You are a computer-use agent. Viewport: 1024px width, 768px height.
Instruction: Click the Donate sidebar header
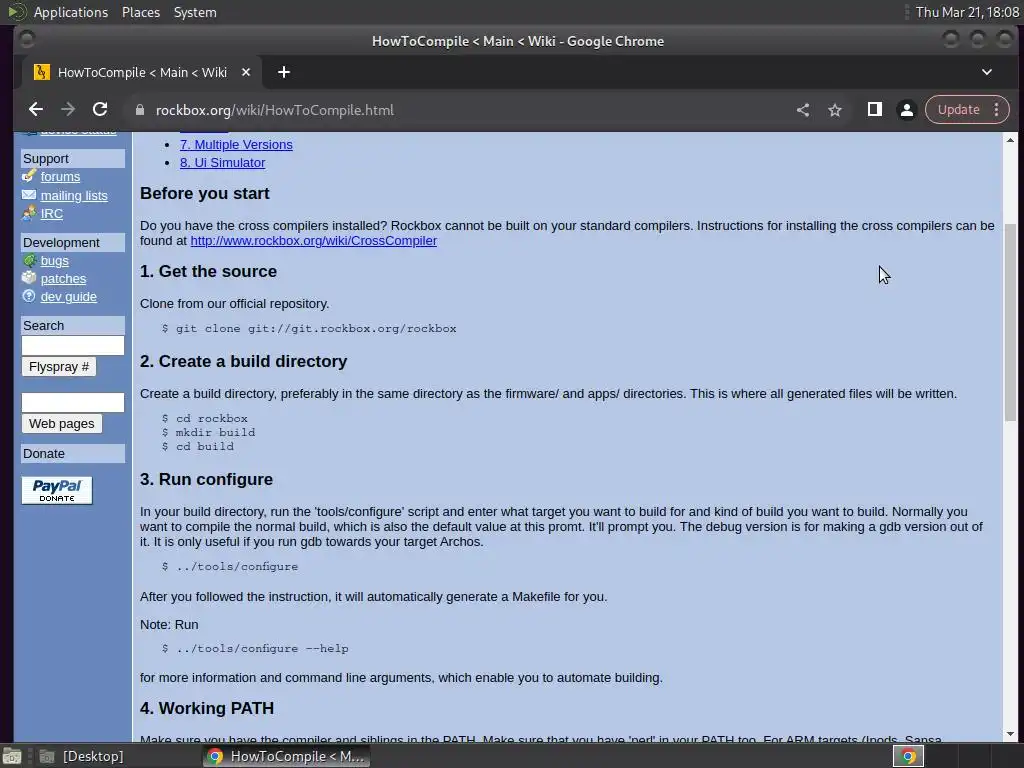(72, 453)
